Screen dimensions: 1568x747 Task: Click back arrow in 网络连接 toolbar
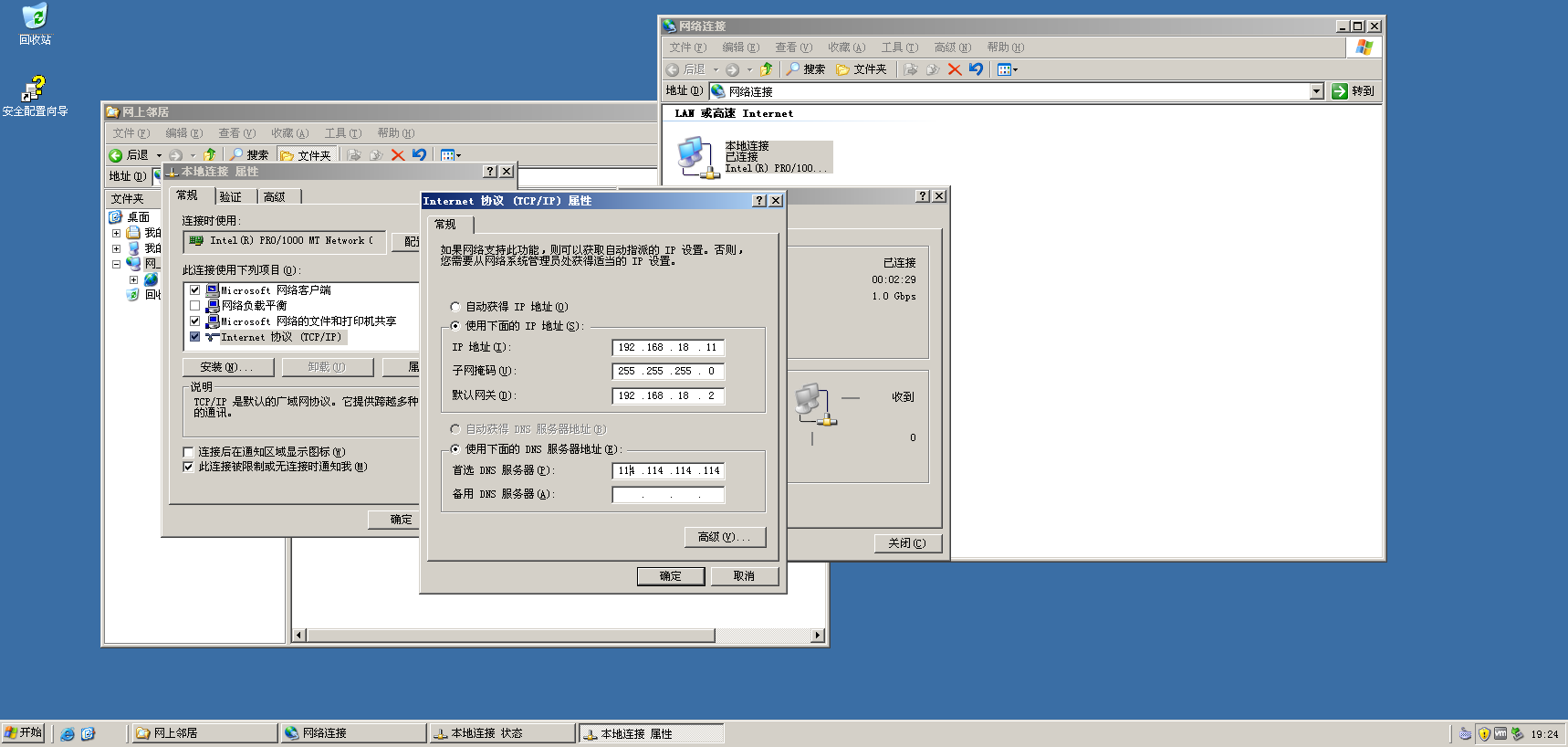click(673, 69)
